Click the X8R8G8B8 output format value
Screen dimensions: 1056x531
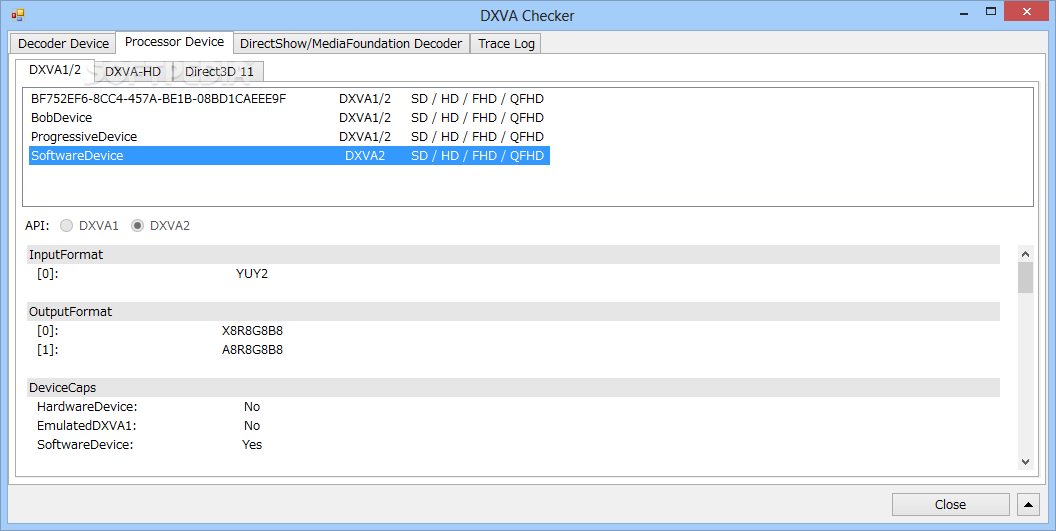[x=253, y=331]
